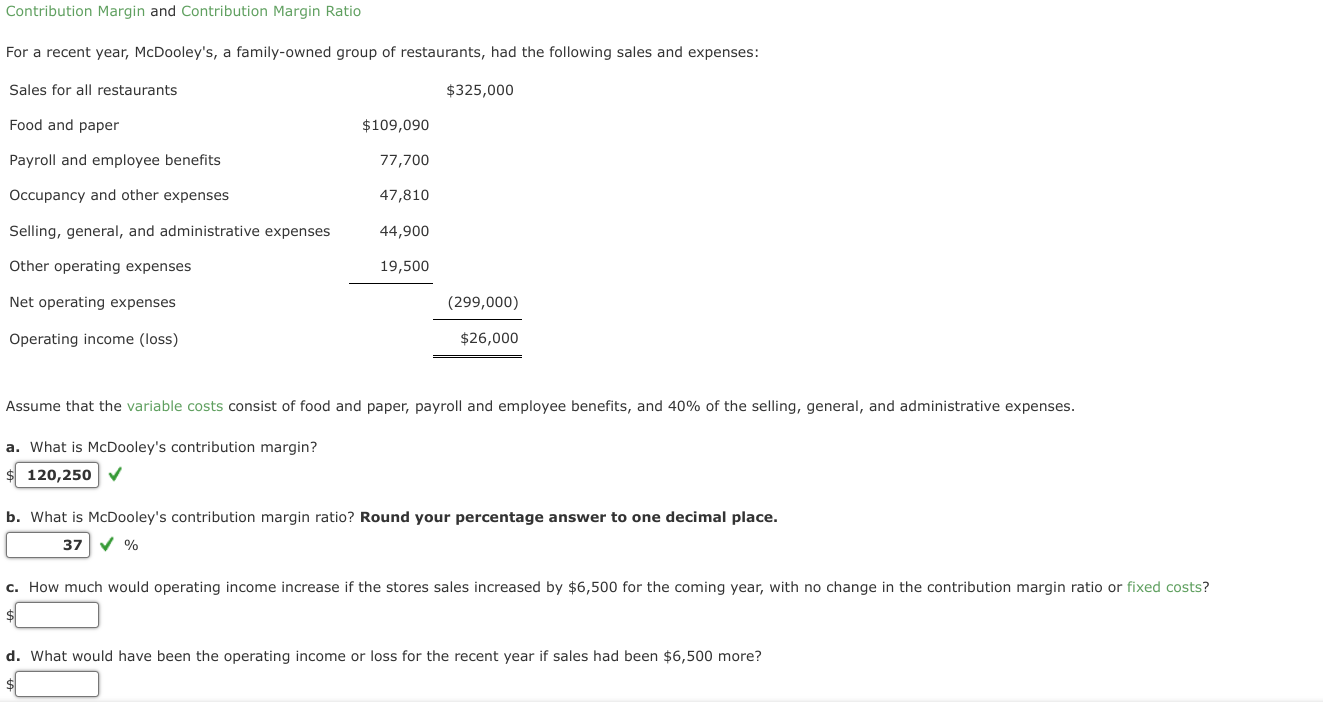Click the green checkmark beside the 120,250 answer
Viewport: 1323px width, 702px height.
coord(113,474)
